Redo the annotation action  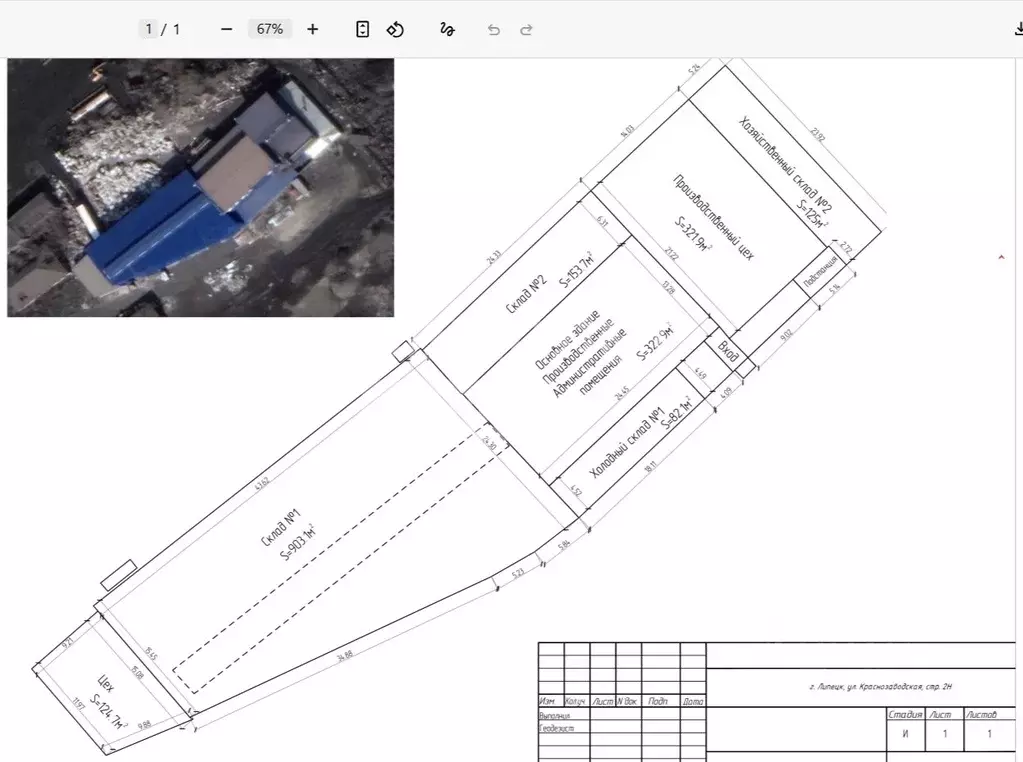pyautogui.click(x=527, y=30)
